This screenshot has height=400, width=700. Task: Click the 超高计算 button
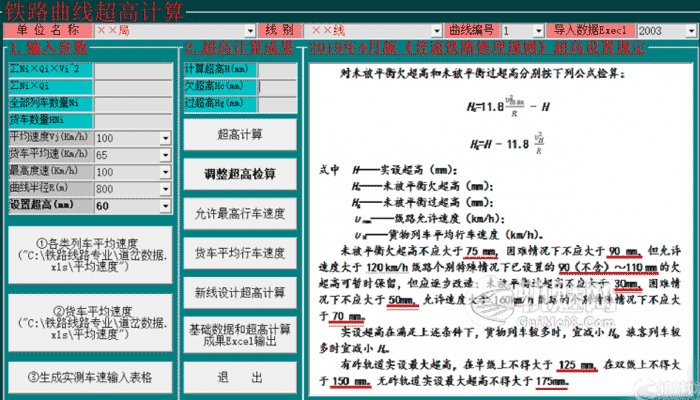pyautogui.click(x=240, y=134)
